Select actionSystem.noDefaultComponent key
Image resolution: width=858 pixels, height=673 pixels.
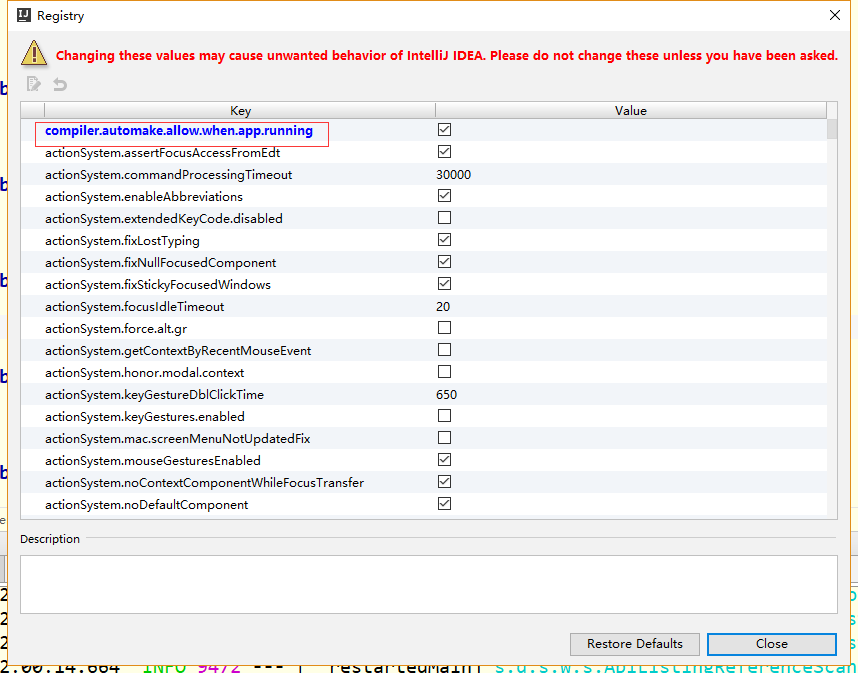click(x=147, y=504)
